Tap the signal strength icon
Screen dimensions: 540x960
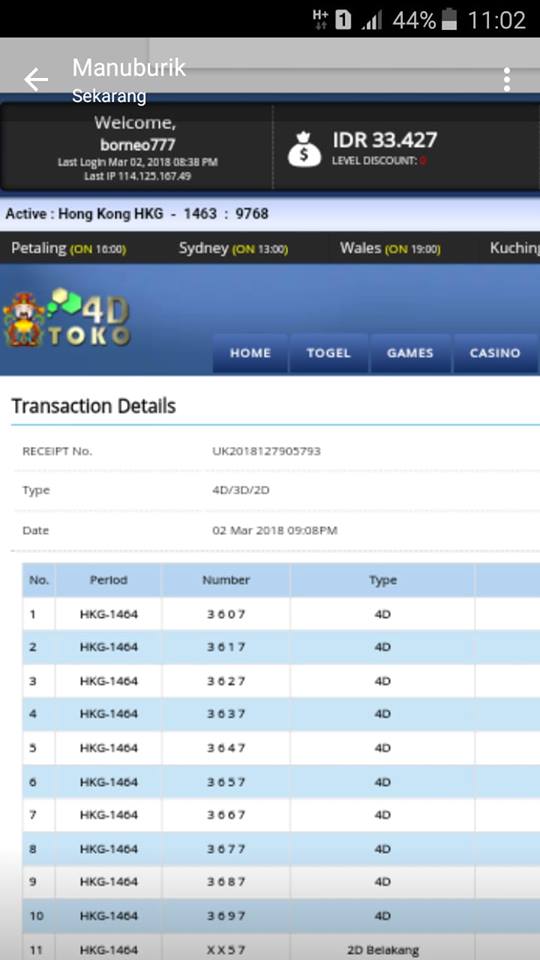[372, 20]
